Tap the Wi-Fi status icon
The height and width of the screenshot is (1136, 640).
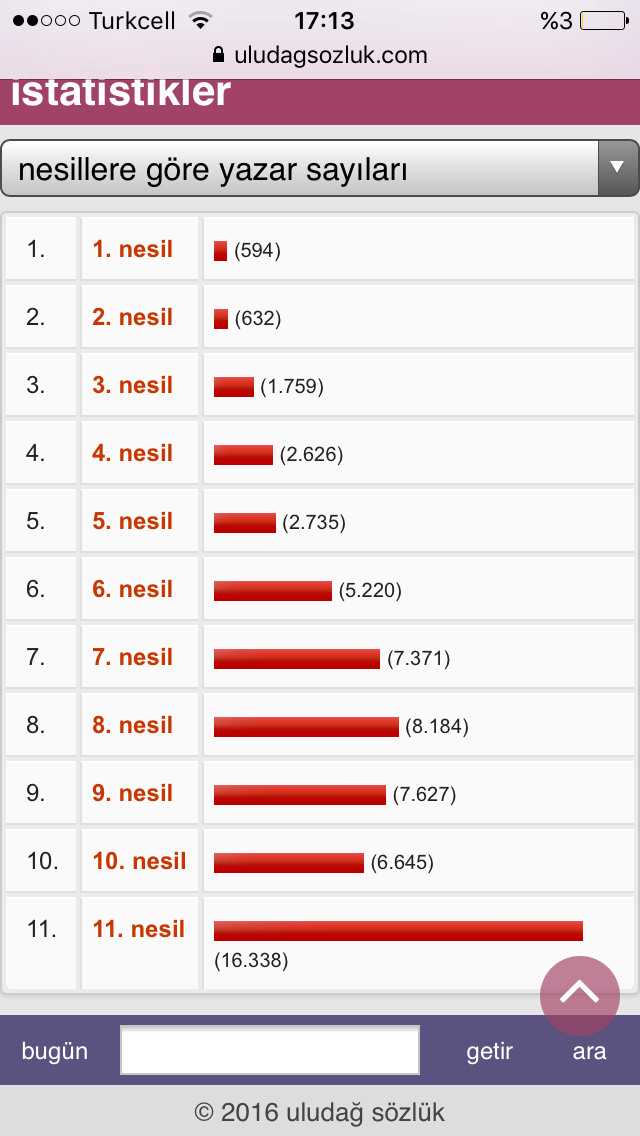click(201, 20)
